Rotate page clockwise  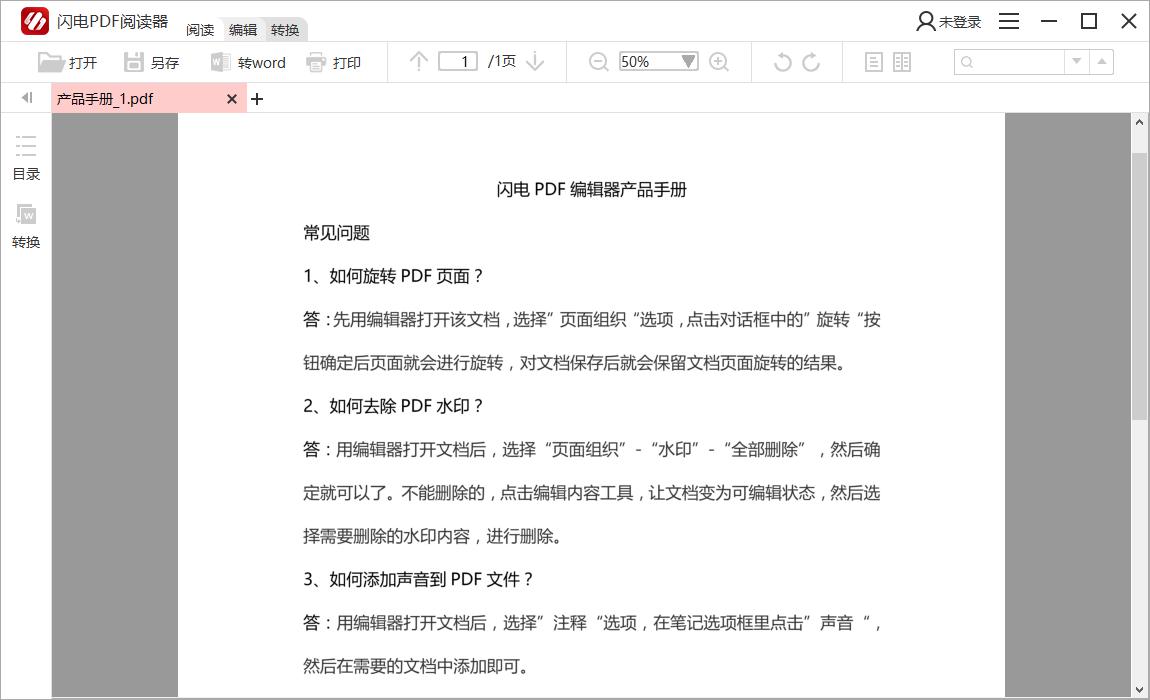click(811, 62)
